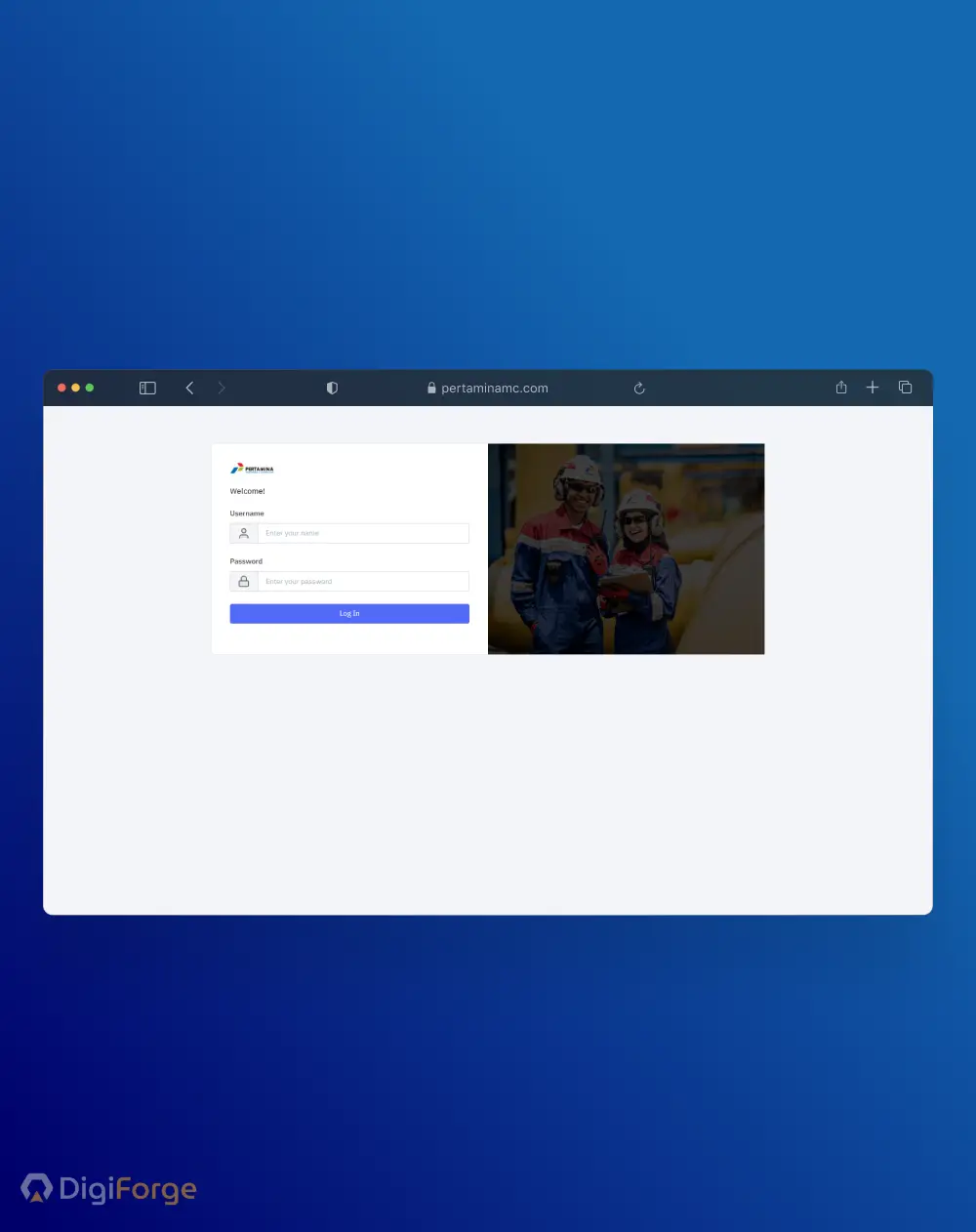Screen dimensions: 976x1232
Task: Go back to the previous page
Action: tap(189, 388)
